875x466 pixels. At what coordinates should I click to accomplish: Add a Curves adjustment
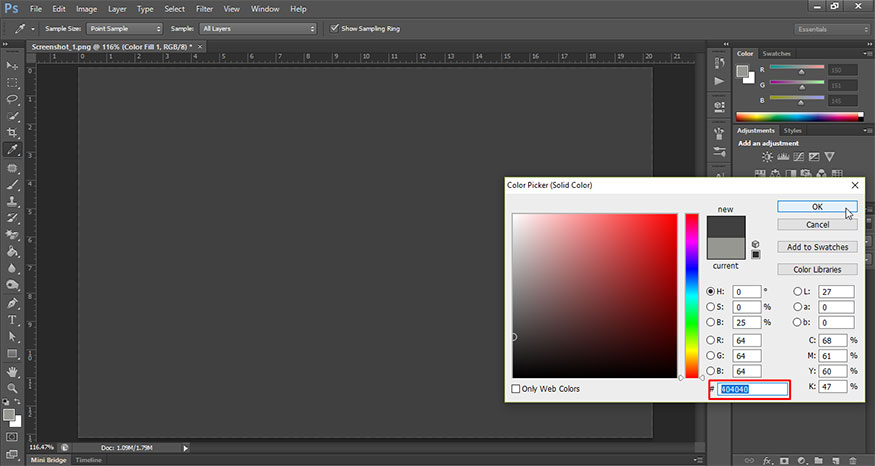pyautogui.click(x=799, y=157)
